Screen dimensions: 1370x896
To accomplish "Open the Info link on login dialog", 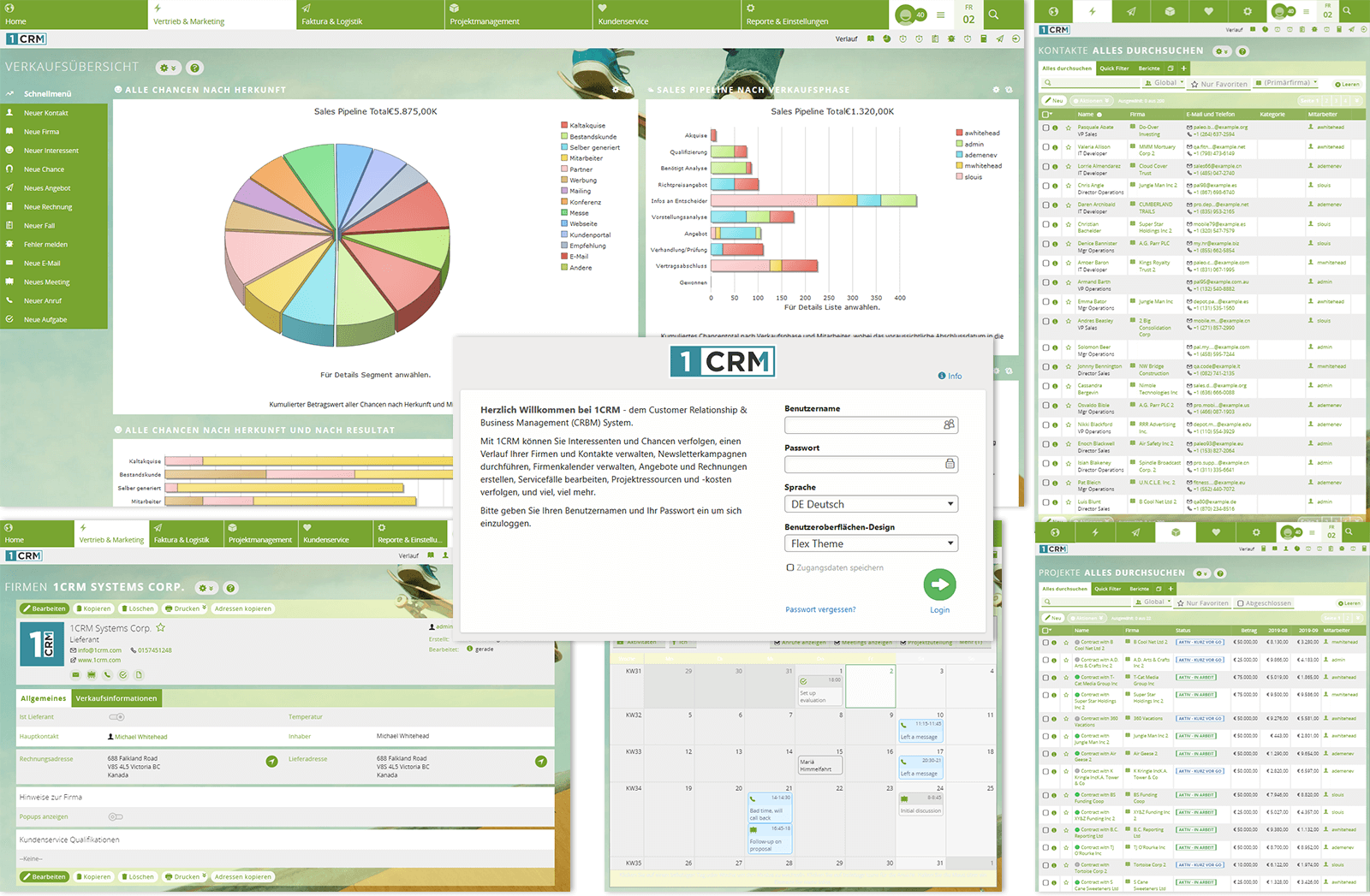I will (950, 376).
